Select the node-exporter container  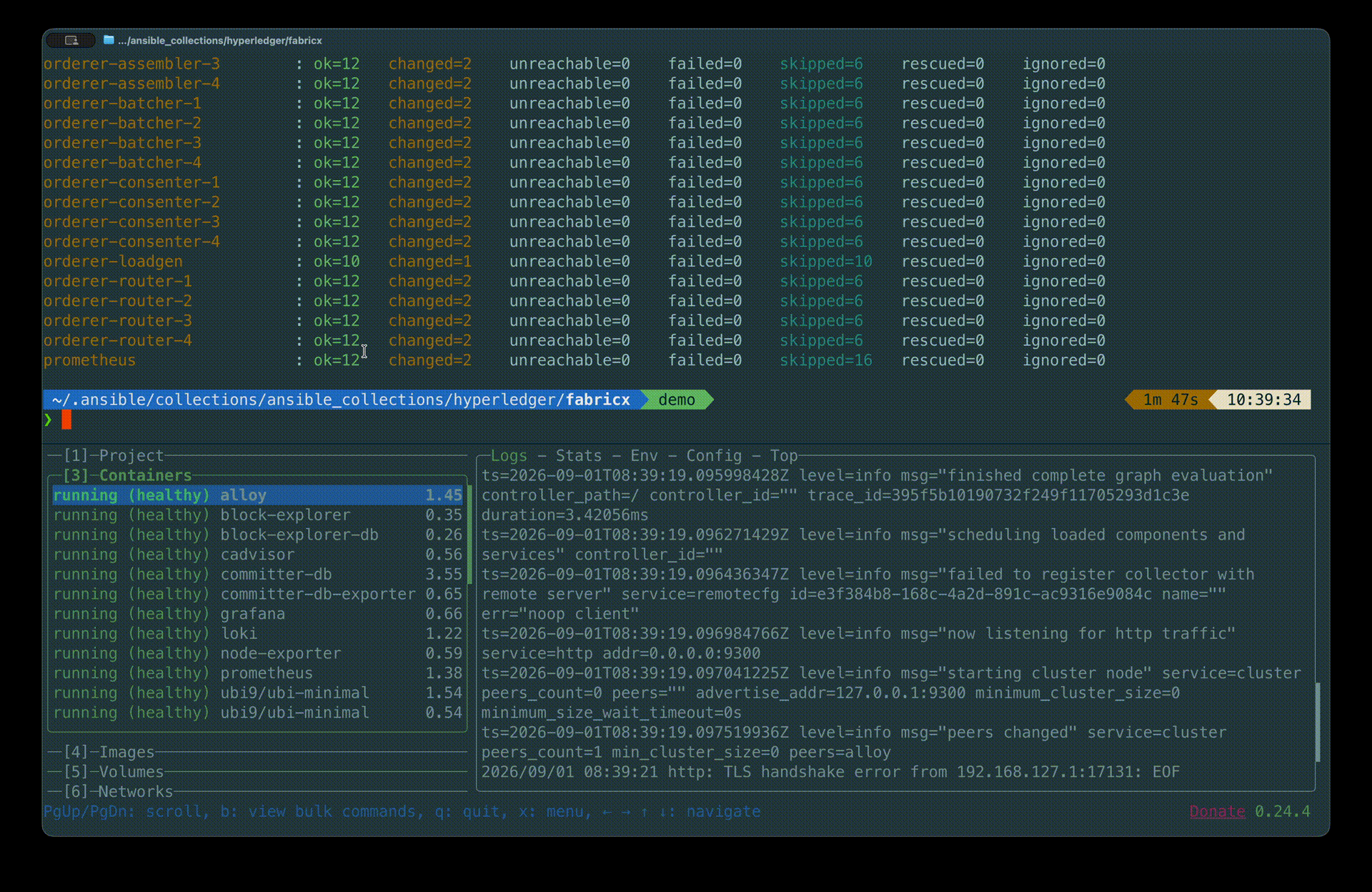pyautogui.click(x=258, y=653)
